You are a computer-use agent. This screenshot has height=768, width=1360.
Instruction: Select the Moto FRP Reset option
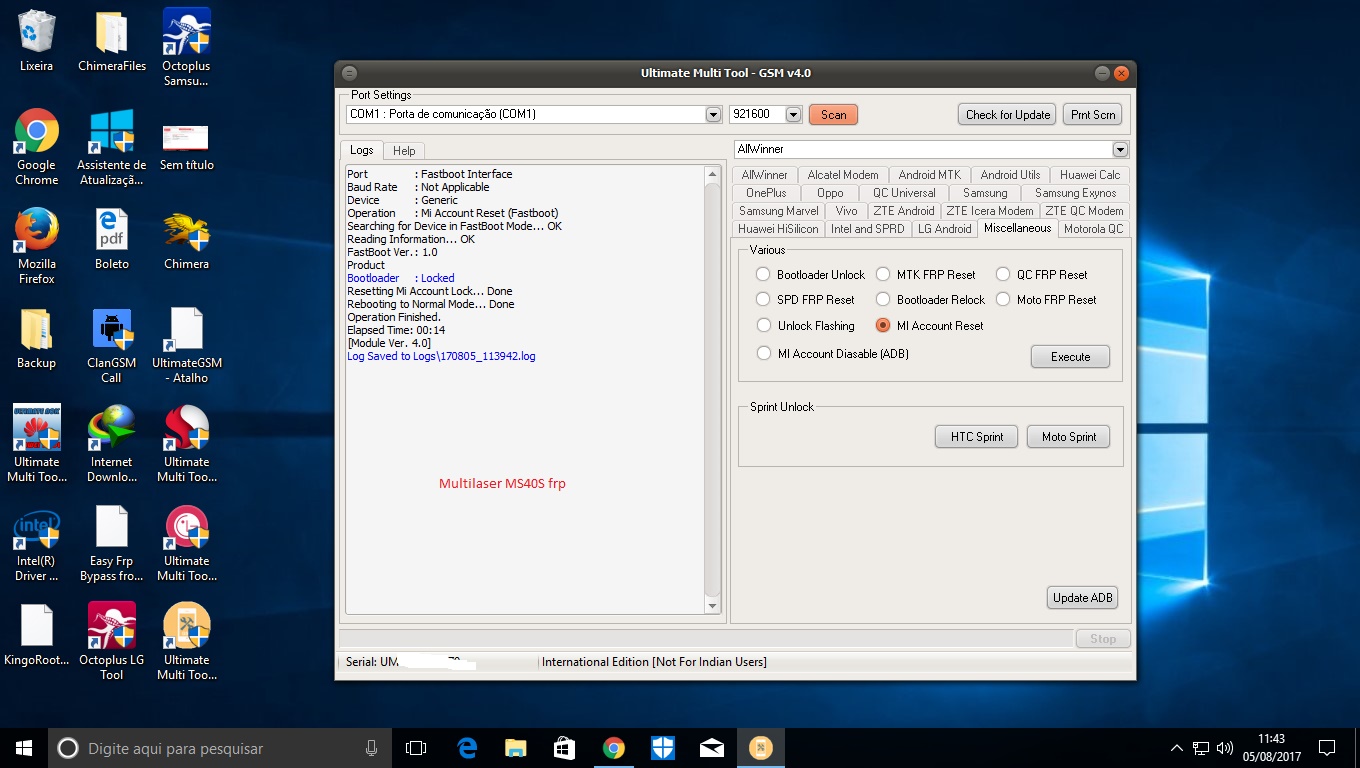click(x=1003, y=299)
